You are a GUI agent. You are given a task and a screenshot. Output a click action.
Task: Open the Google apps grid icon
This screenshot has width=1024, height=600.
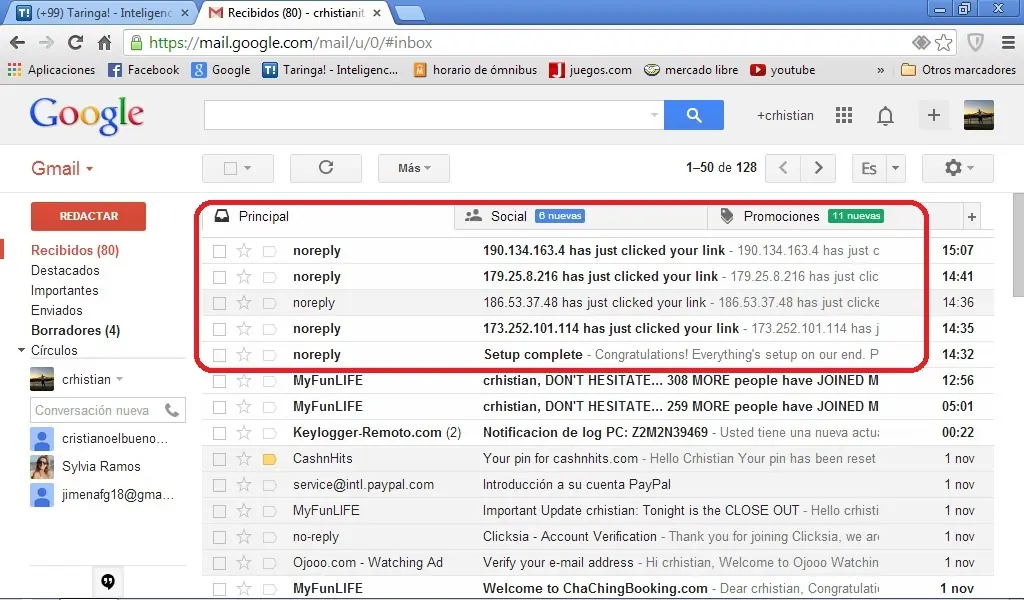point(844,116)
